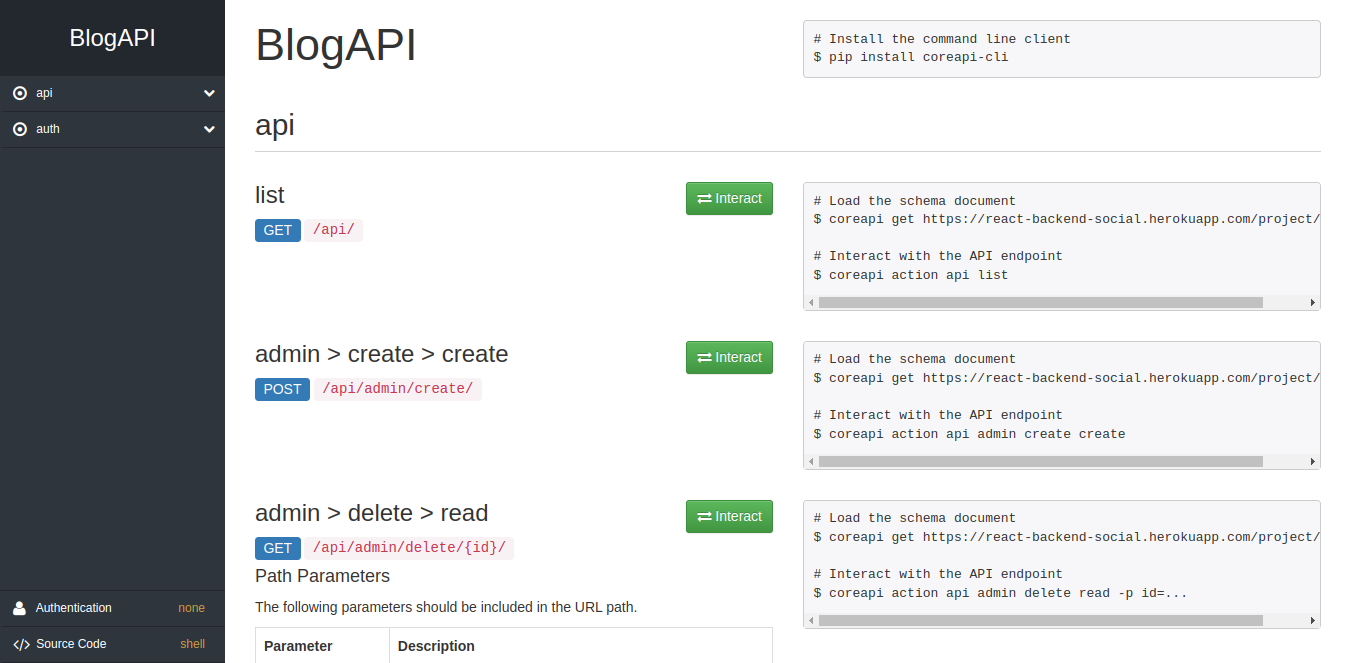The height and width of the screenshot is (663, 1351).
Task: Open the Source Code shell dropdown
Action: pos(192,644)
